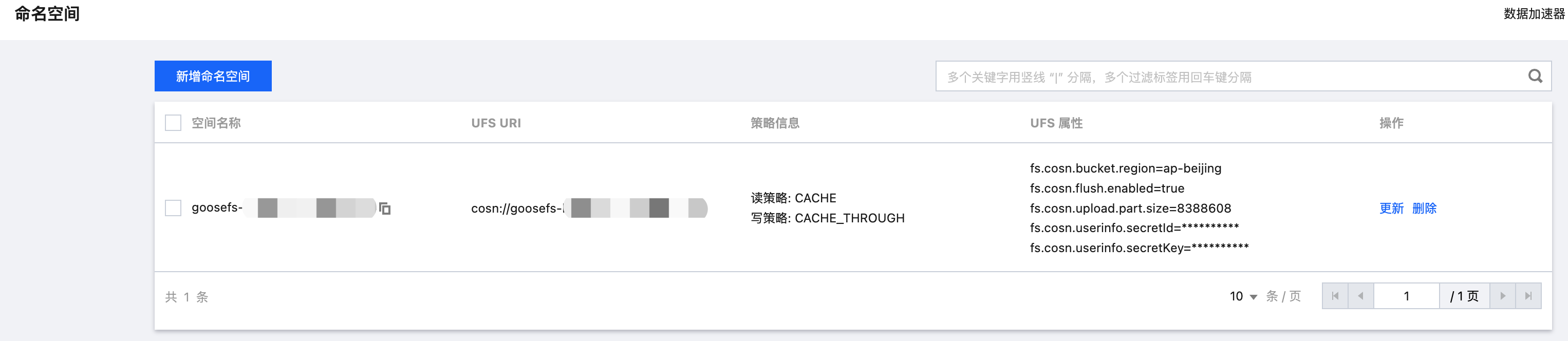Click the page number input box
This screenshot has width=1568, height=341.
(x=1406, y=296)
